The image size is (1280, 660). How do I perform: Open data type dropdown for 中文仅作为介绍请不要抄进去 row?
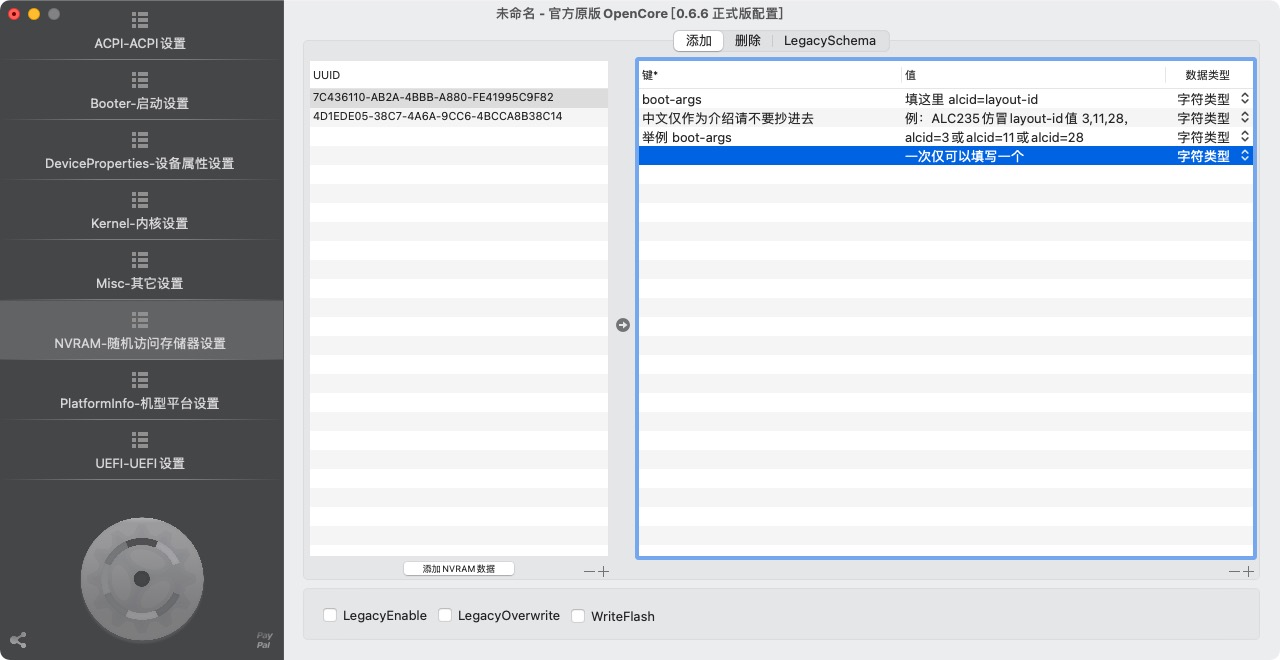(x=1245, y=118)
